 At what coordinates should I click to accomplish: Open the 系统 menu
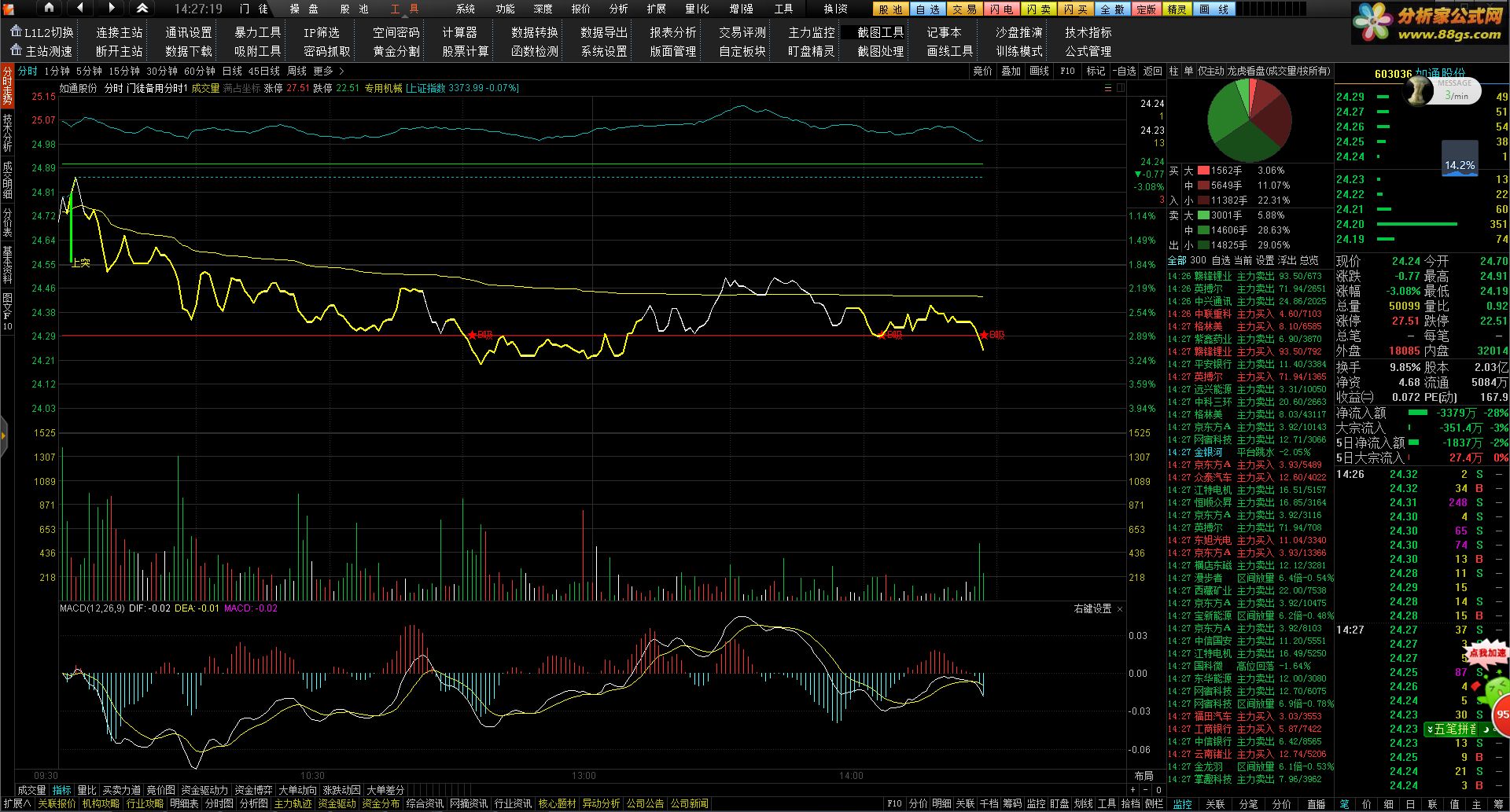(466, 9)
